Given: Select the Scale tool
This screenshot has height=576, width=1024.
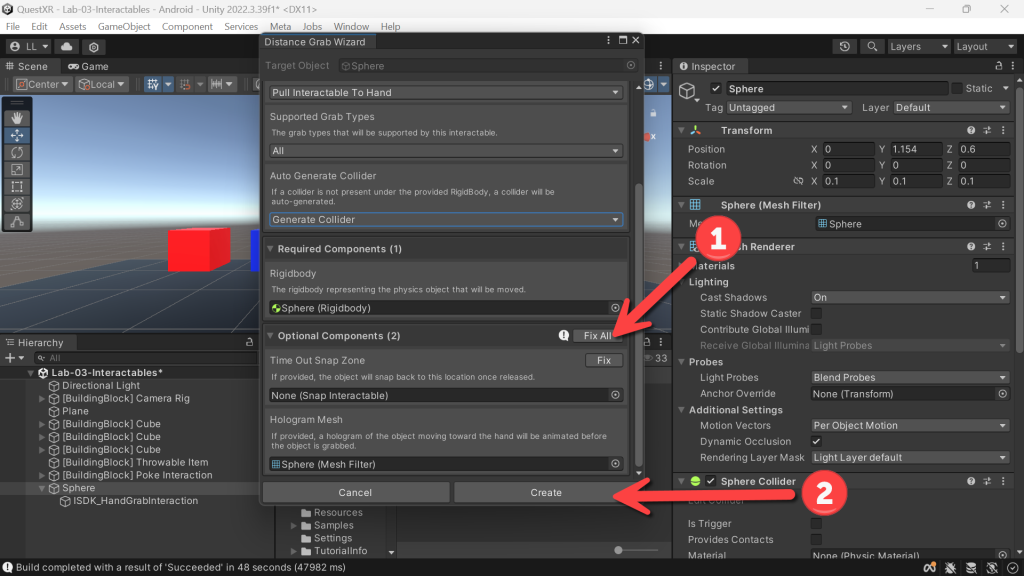Looking at the screenshot, I should 17,170.
